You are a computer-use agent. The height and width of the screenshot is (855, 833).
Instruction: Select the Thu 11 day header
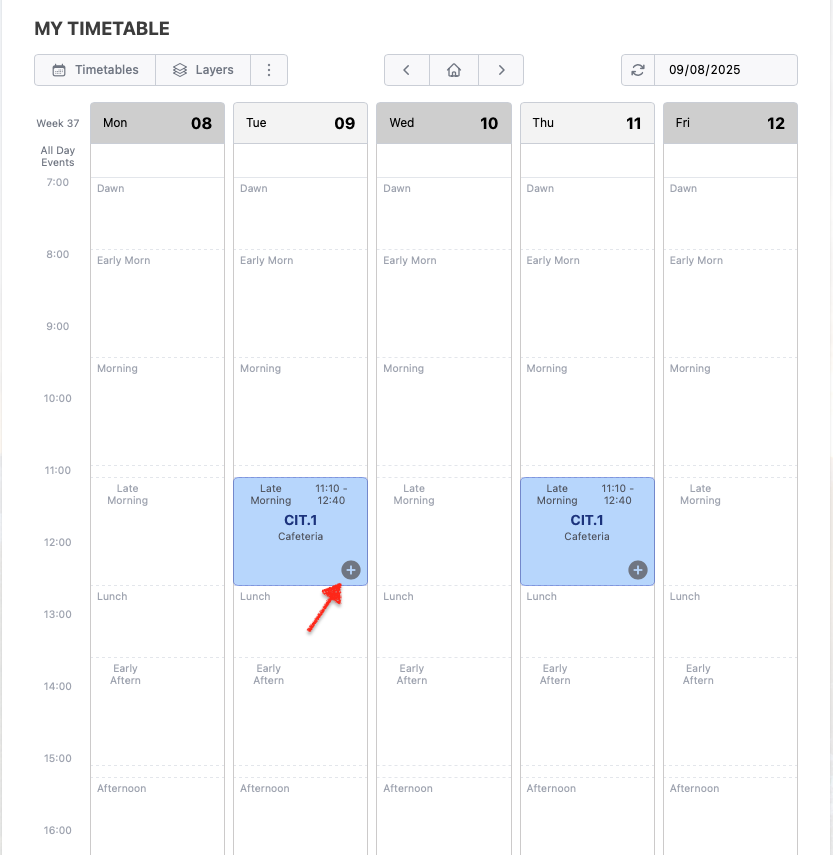click(x=587, y=123)
